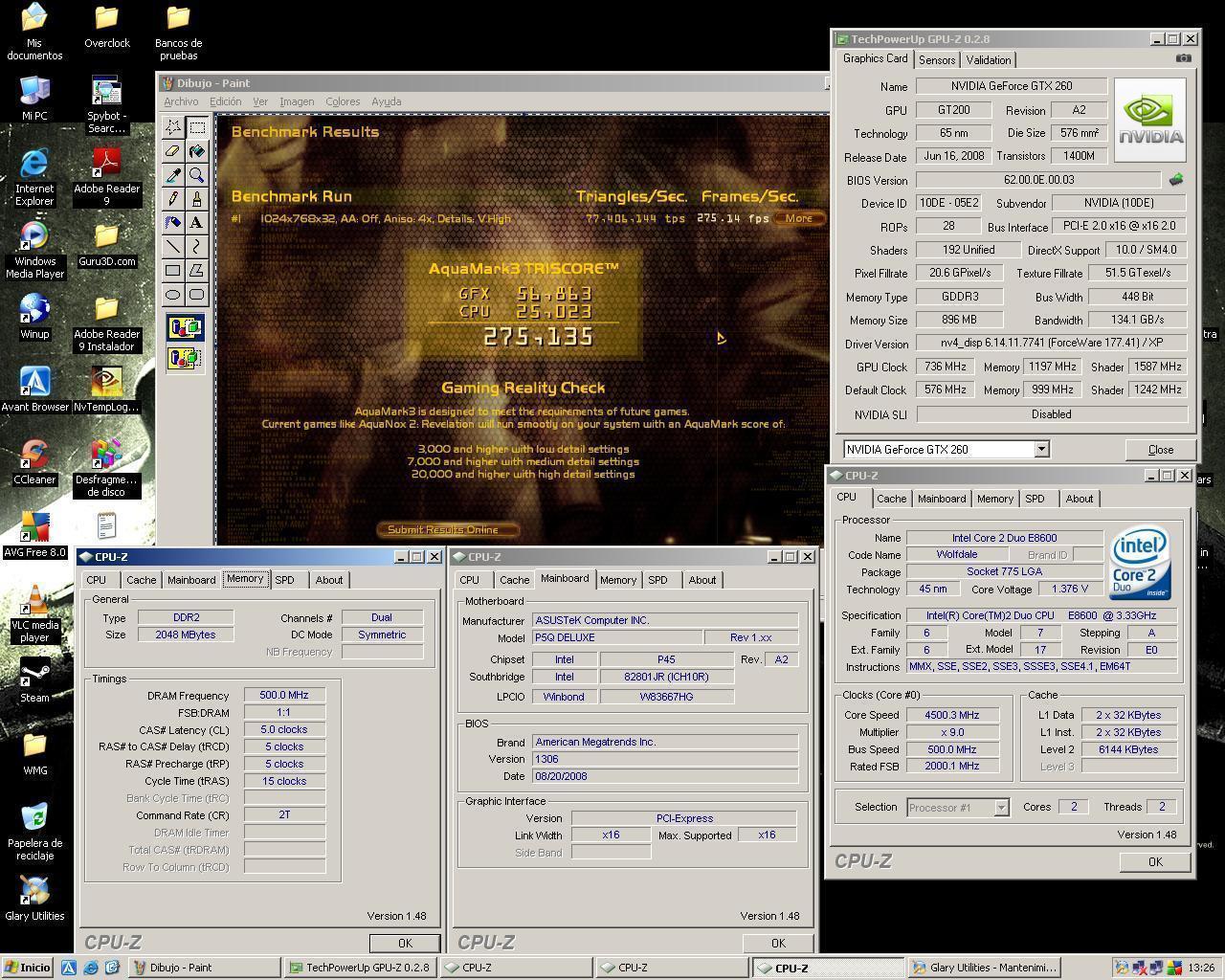
Task: Open the NvTempLogger desktop icon
Action: pyautogui.click(x=106, y=390)
